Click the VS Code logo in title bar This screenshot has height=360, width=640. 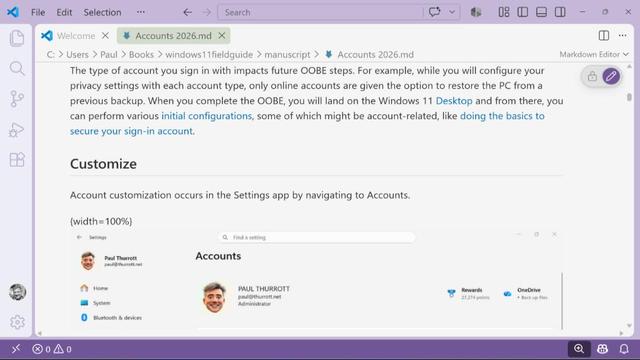pyautogui.click(x=13, y=12)
